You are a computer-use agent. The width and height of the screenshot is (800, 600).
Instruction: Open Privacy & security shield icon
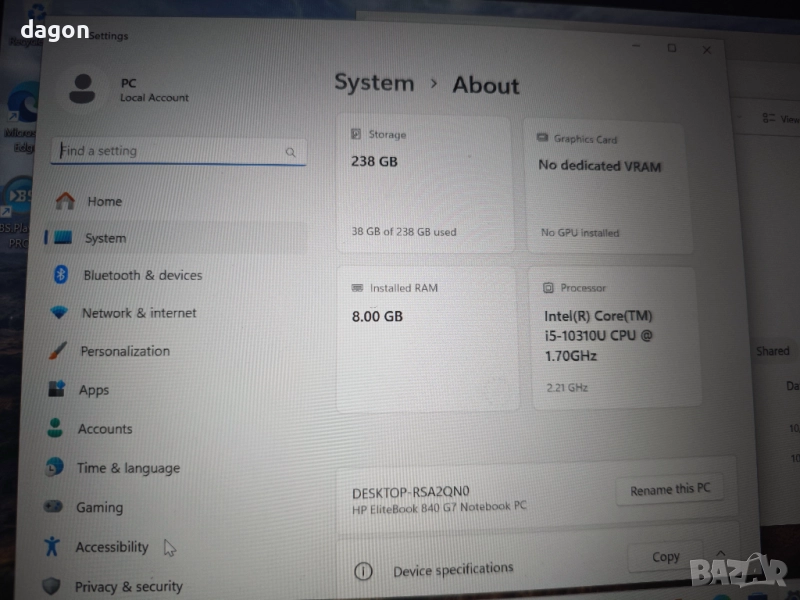pos(52,586)
